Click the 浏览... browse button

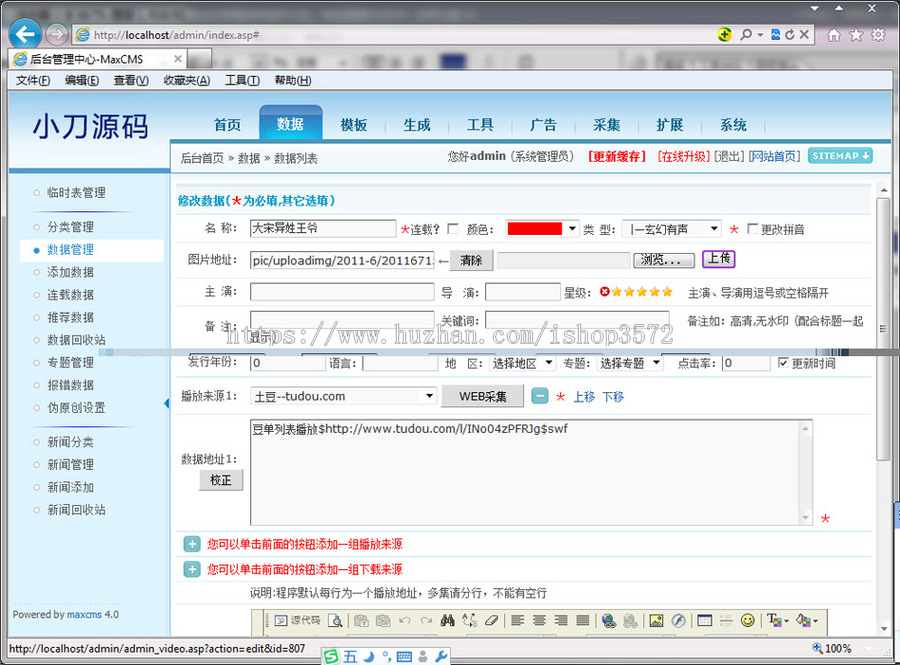click(x=664, y=260)
